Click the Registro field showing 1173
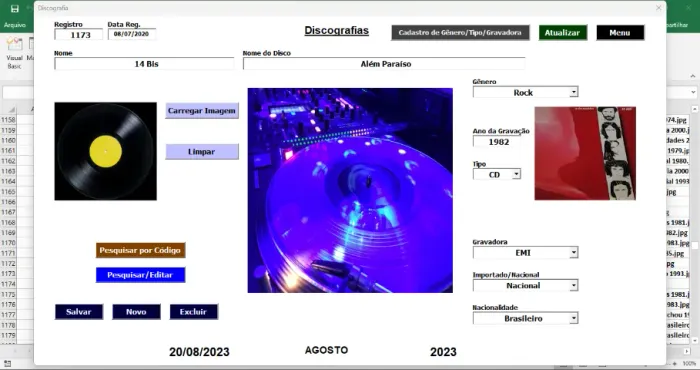The width and height of the screenshot is (700, 370). (x=79, y=34)
